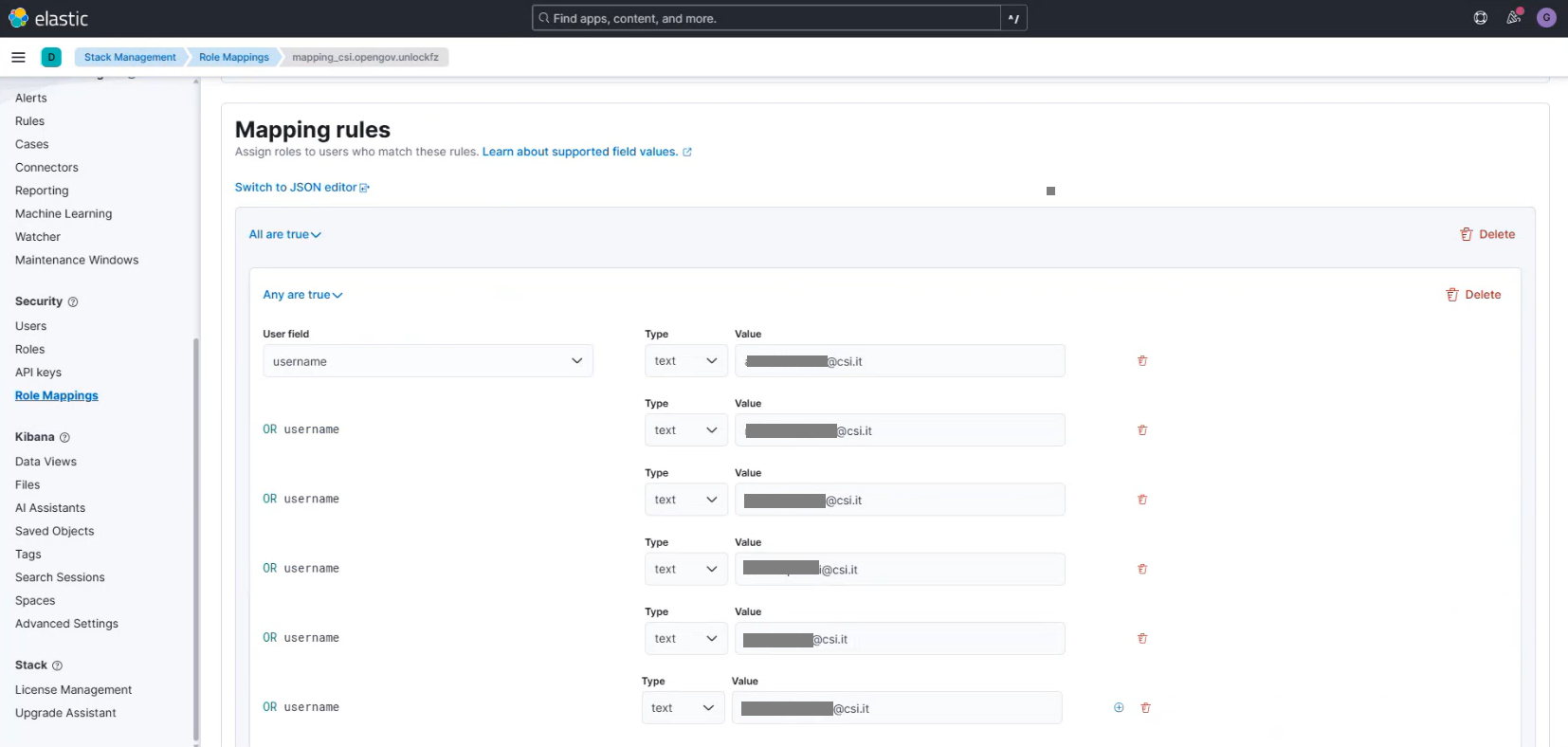Toggle the hamburger navigation menu
This screenshot has width=1568, height=747.
pyautogui.click(x=18, y=57)
